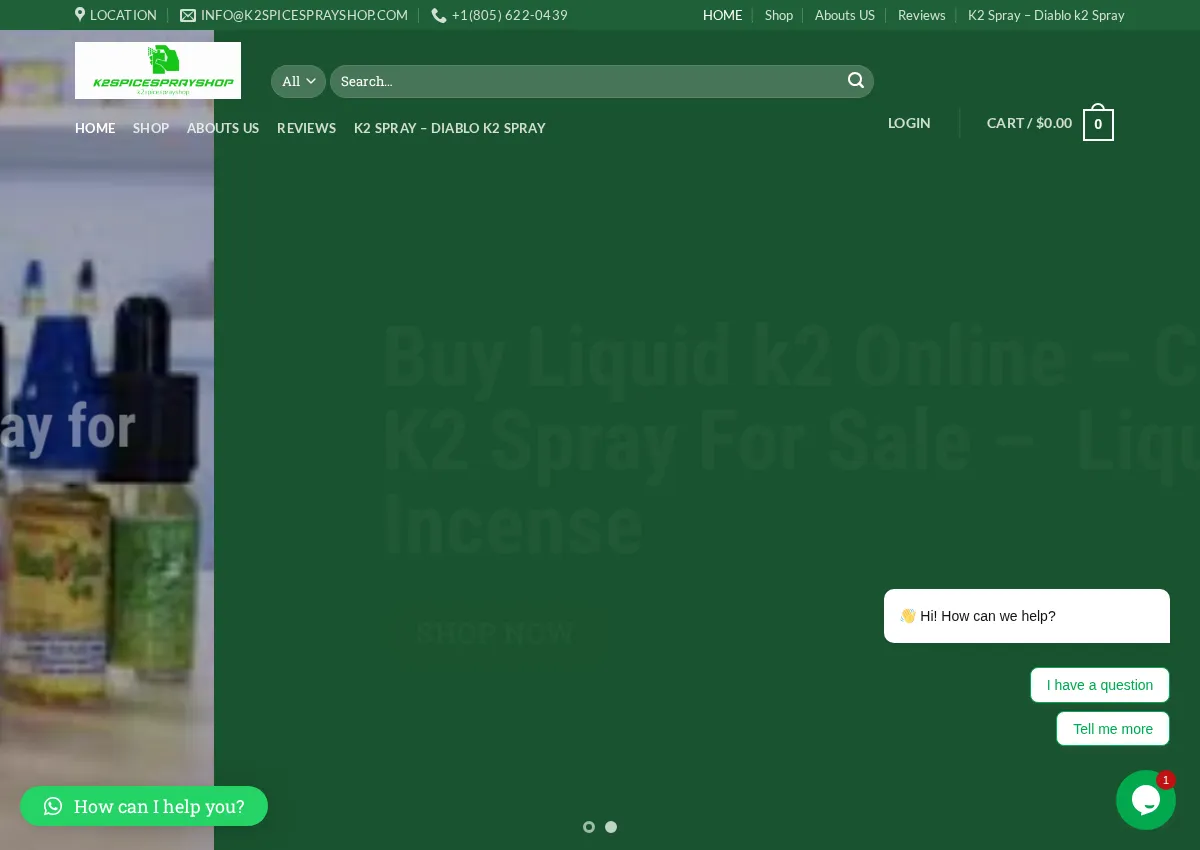Select the second slider dot

pyautogui.click(x=611, y=827)
